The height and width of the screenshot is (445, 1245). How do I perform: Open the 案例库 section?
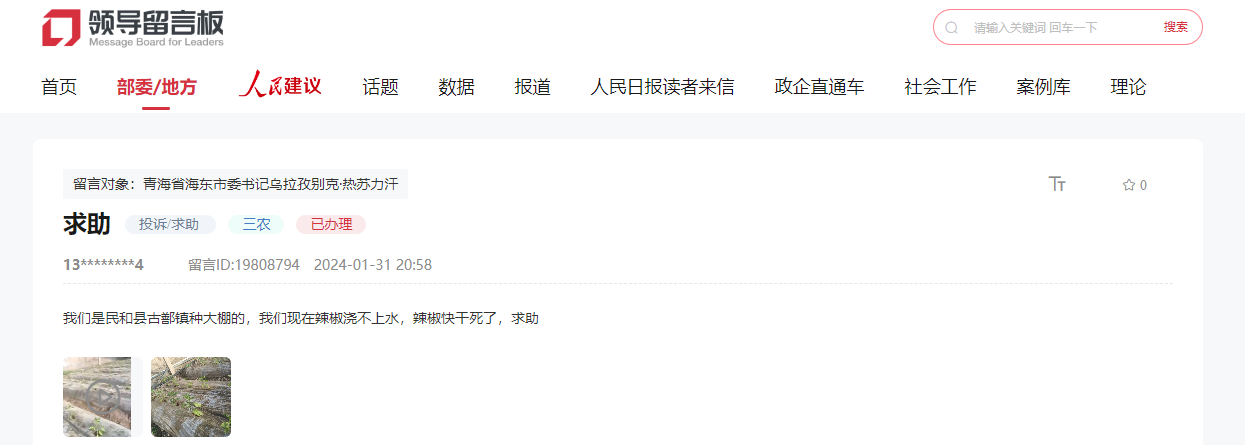1043,87
